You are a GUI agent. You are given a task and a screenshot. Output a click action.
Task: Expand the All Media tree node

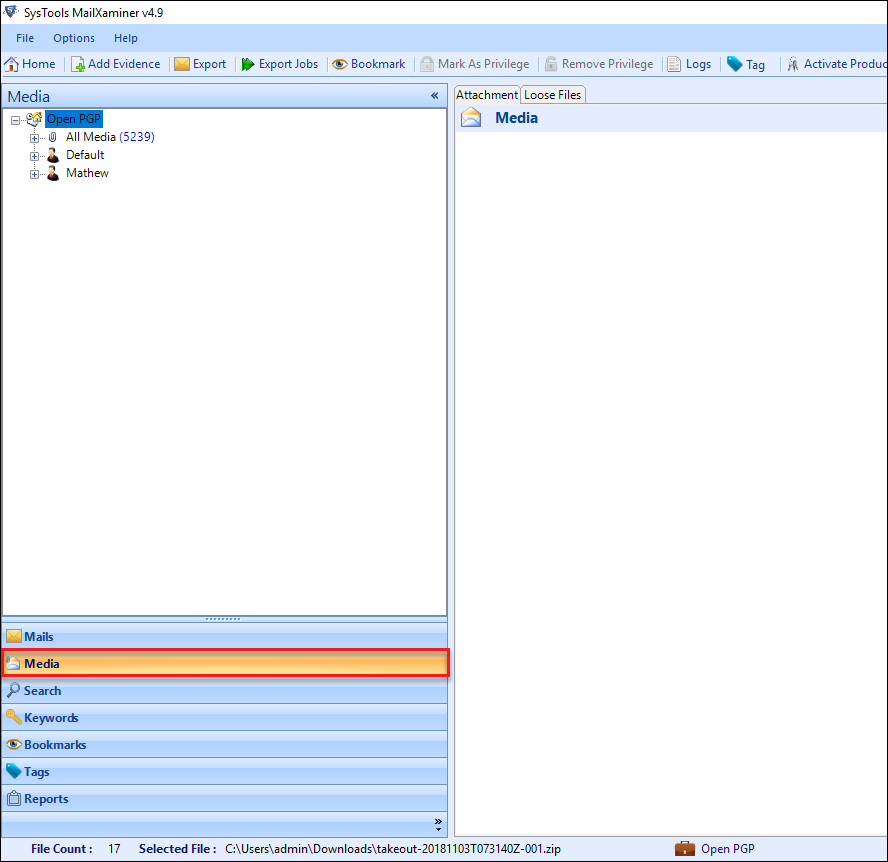pyautogui.click(x=35, y=138)
